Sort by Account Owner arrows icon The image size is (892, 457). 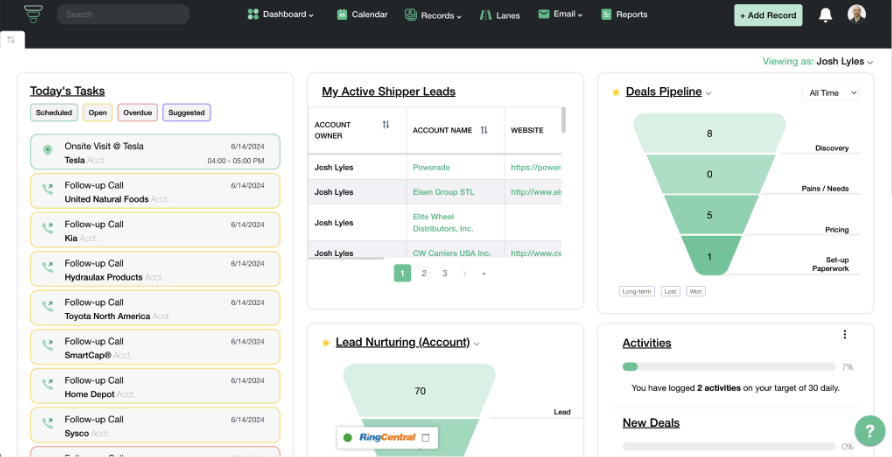click(x=386, y=125)
